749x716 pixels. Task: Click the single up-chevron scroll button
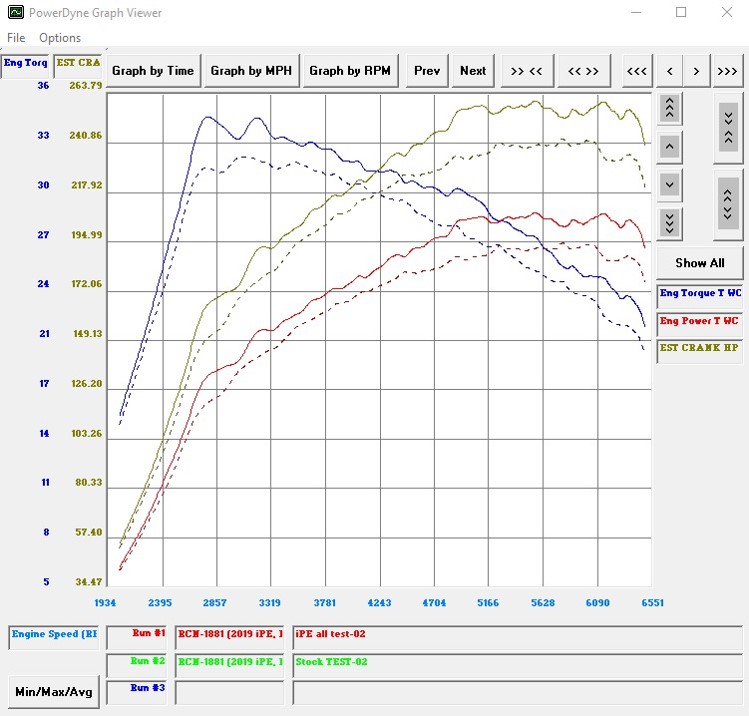point(670,147)
